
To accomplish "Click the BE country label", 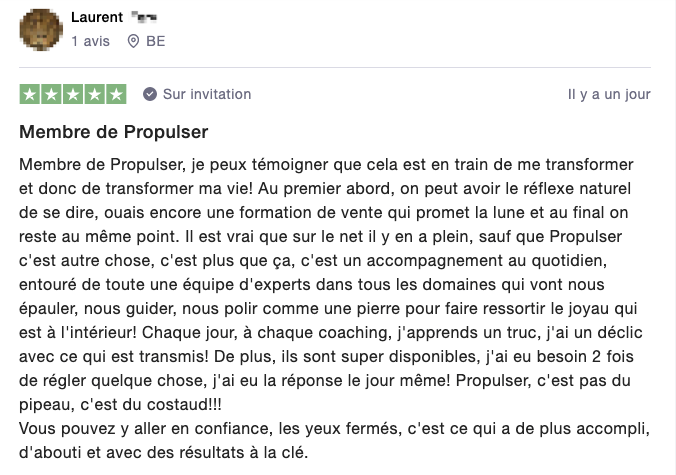I will pyautogui.click(x=156, y=41).
